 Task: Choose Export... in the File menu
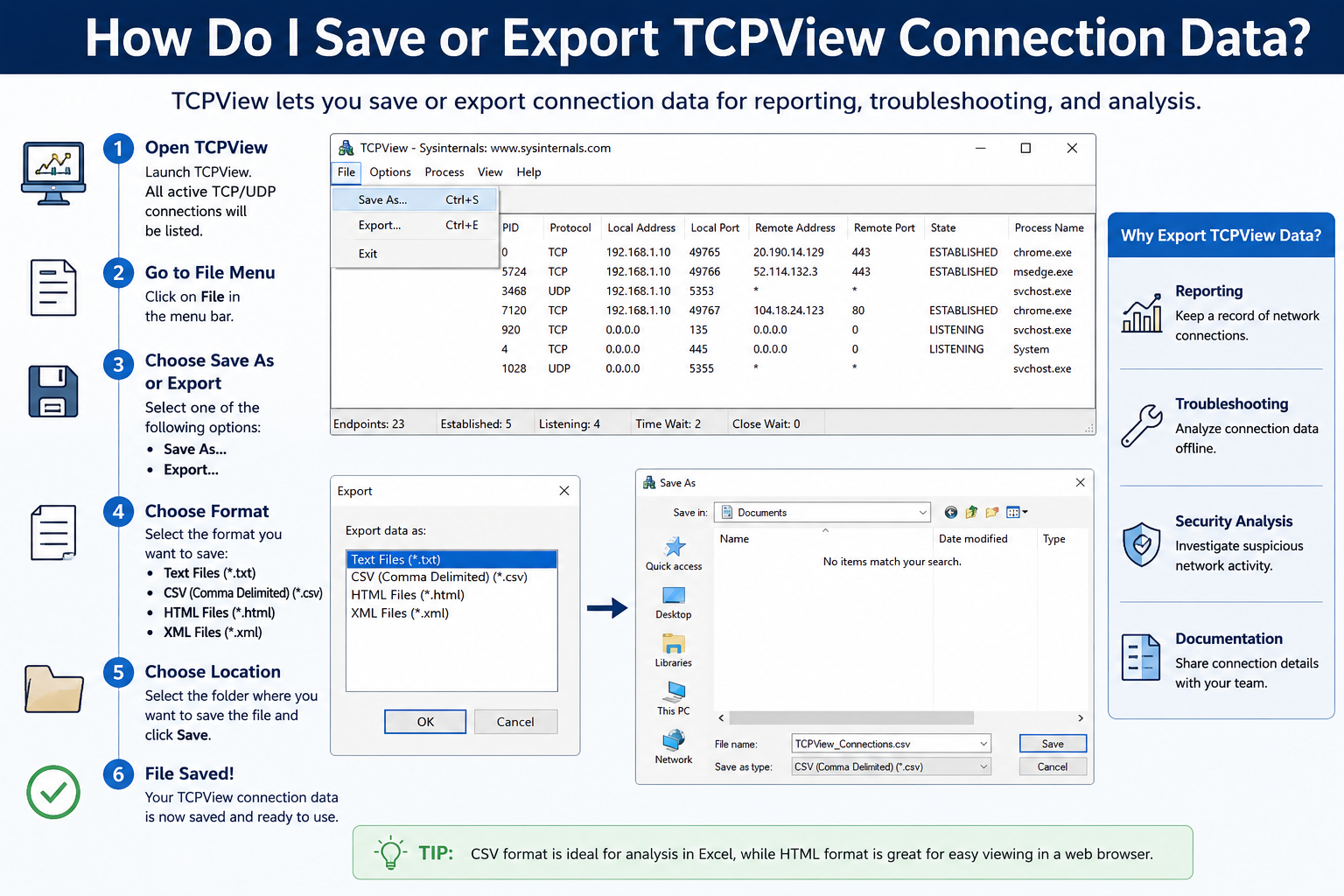pyautogui.click(x=415, y=225)
